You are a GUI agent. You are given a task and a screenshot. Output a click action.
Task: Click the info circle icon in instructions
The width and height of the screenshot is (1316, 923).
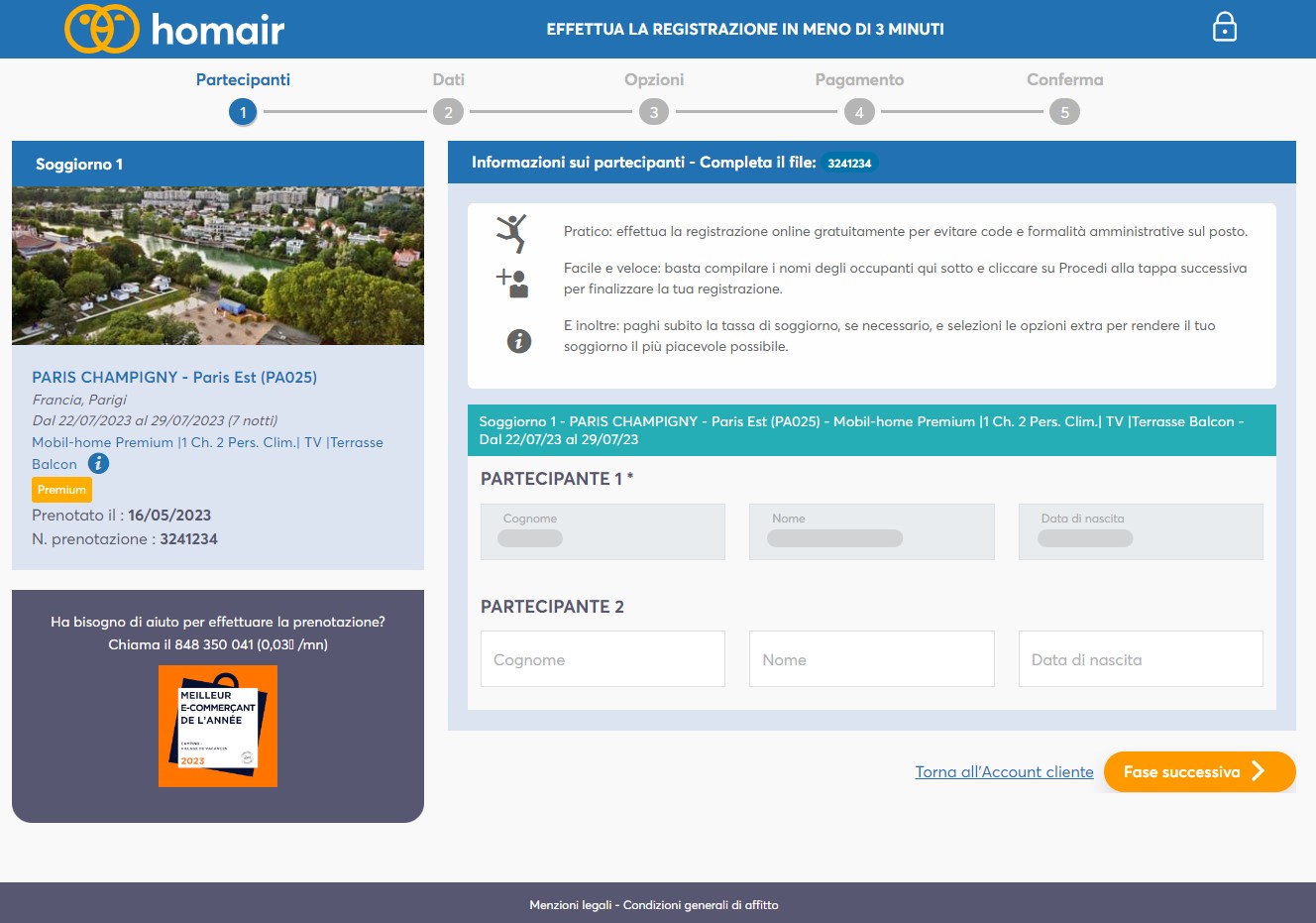pyautogui.click(x=519, y=341)
